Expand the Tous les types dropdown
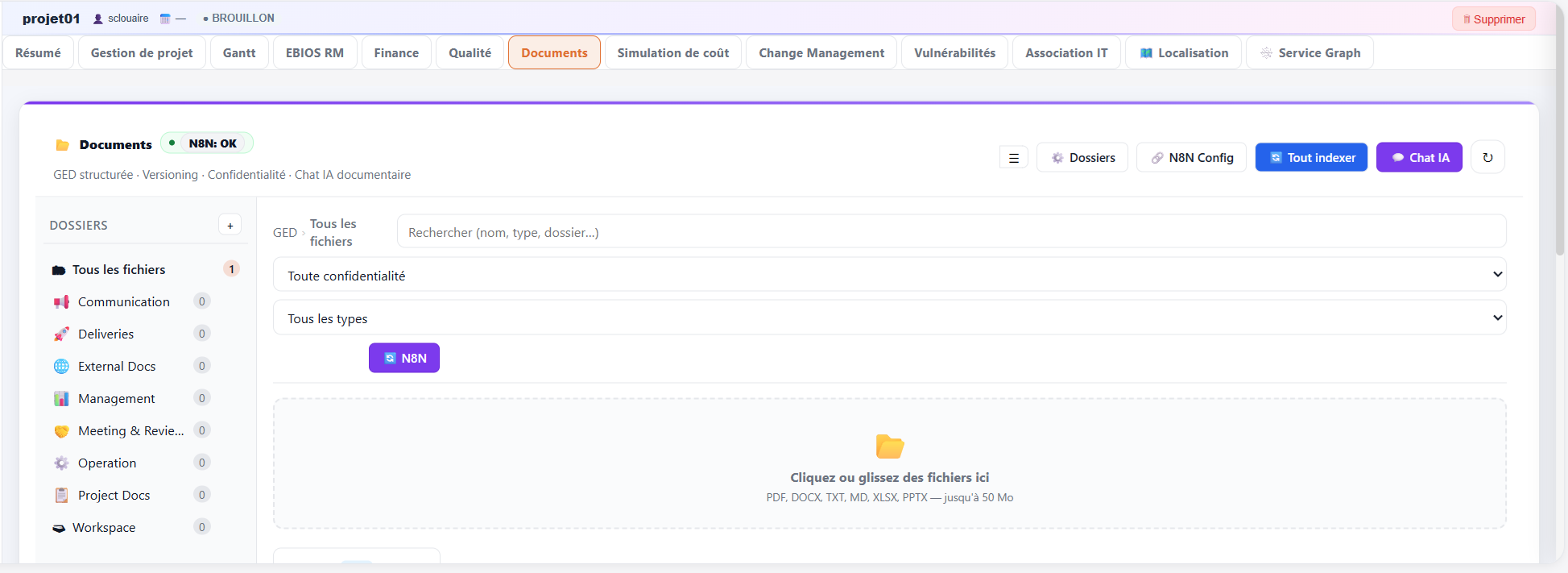Screen dimensions: 1568x573 [889, 318]
